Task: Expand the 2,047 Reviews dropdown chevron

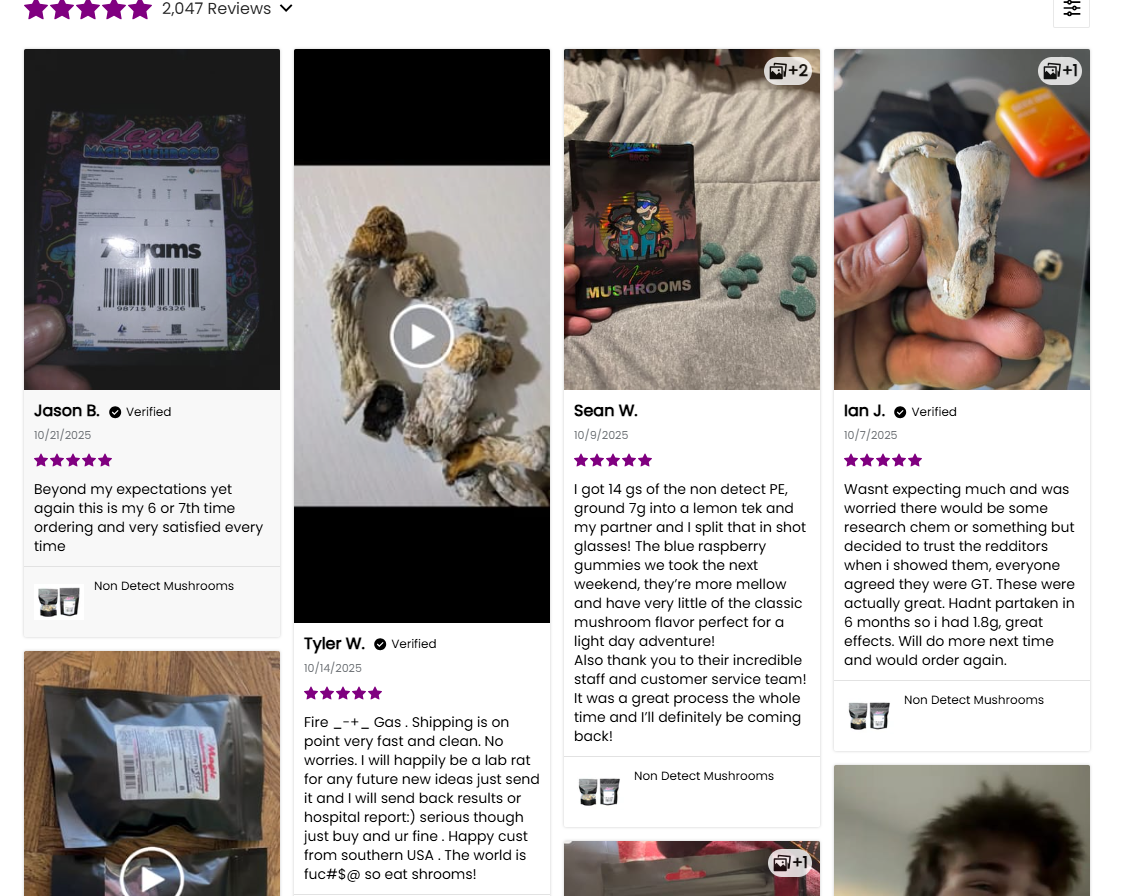Action: click(x=287, y=9)
